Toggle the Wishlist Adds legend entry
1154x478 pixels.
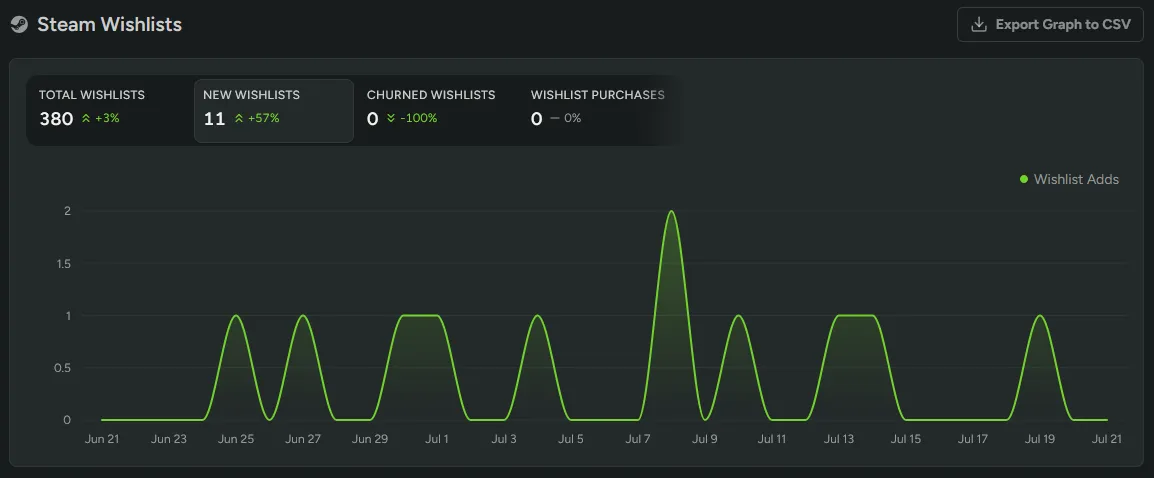pyautogui.click(x=1069, y=180)
